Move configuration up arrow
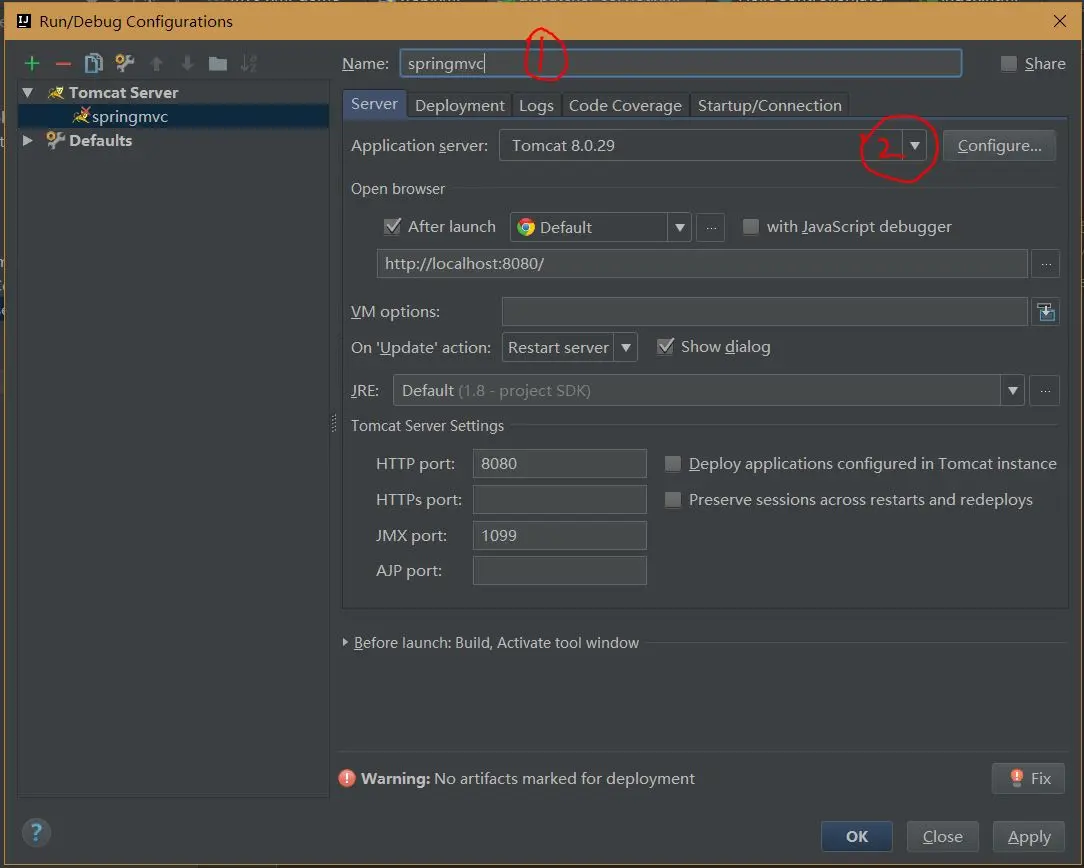The height and width of the screenshot is (868, 1084). [156, 64]
